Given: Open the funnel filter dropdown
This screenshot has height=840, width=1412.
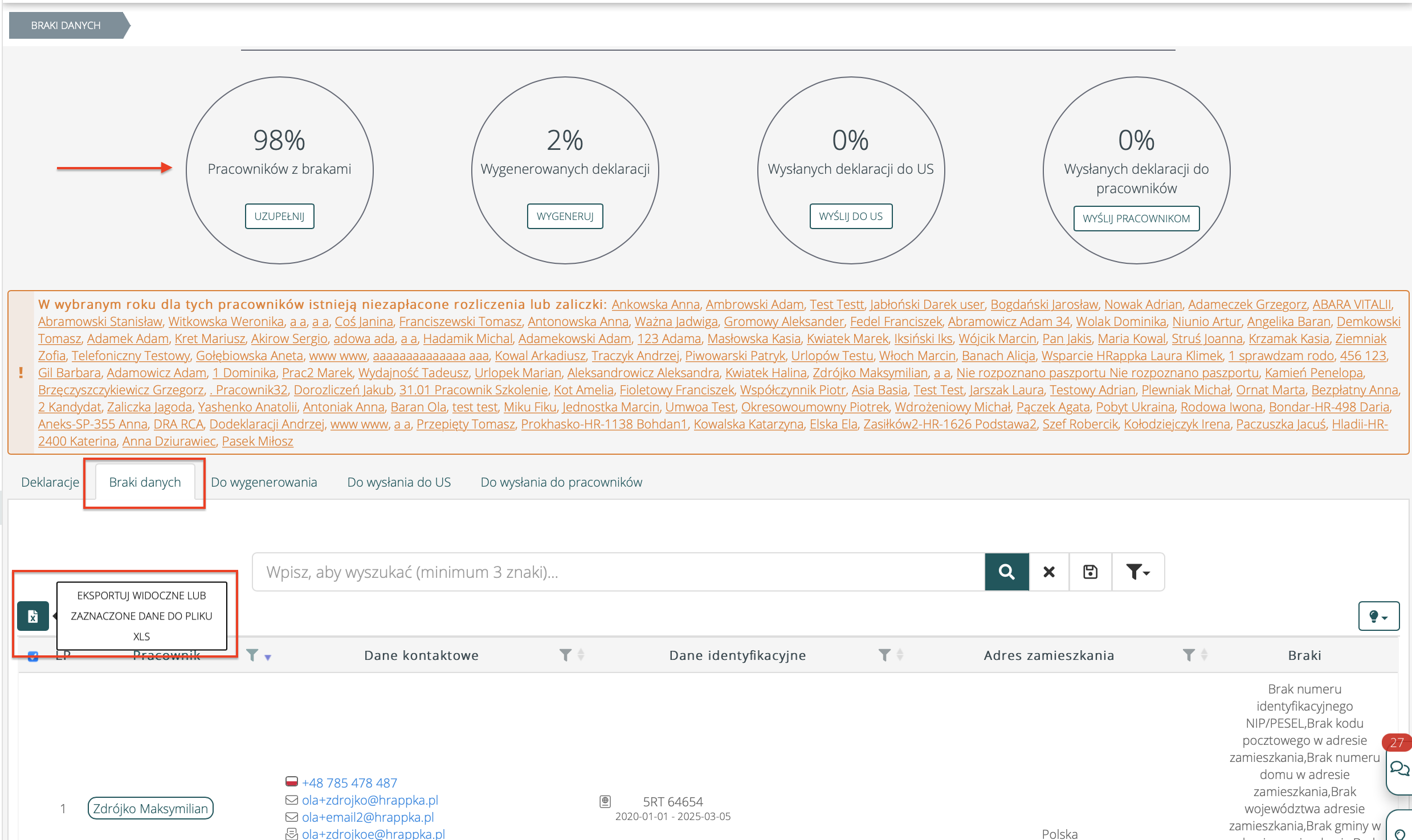Looking at the screenshot, I should (x=1138, y=572).
